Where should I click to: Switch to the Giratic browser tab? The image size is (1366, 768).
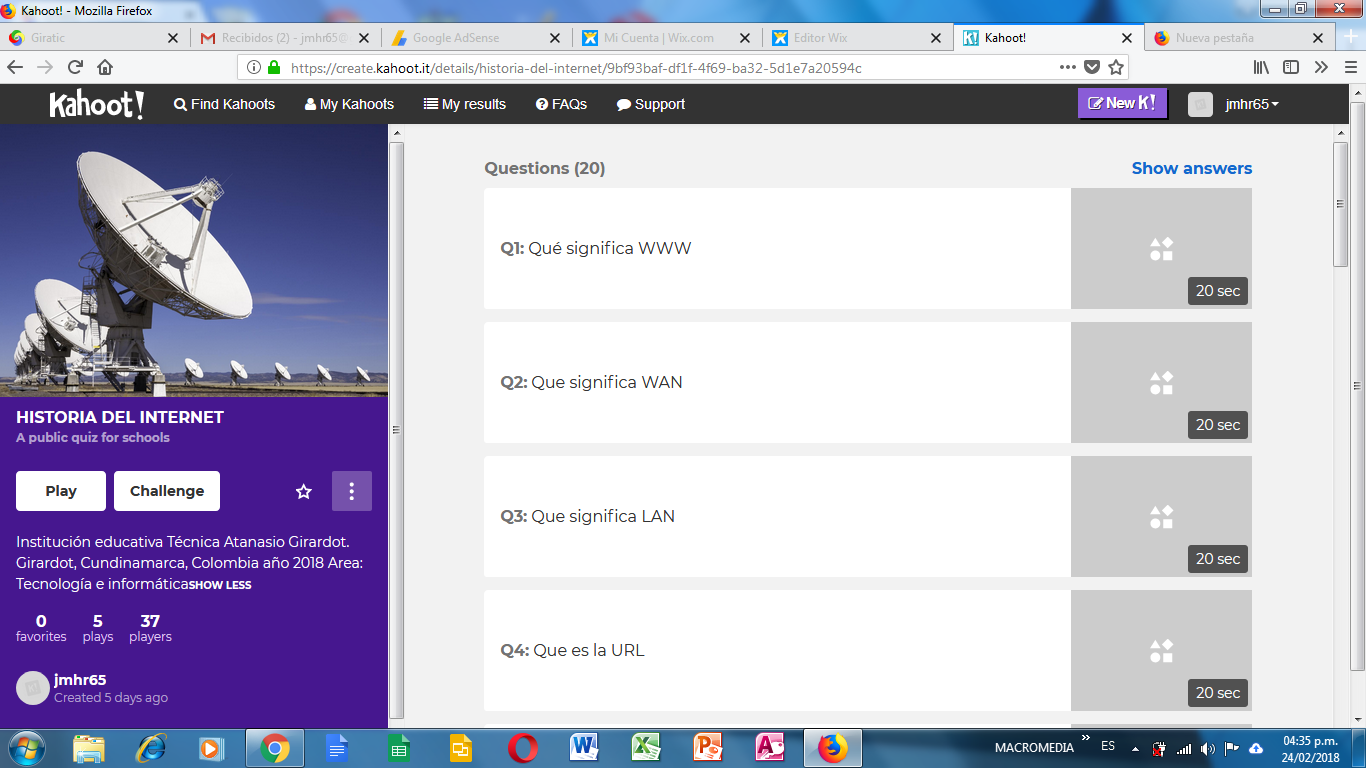coord(94,38)
